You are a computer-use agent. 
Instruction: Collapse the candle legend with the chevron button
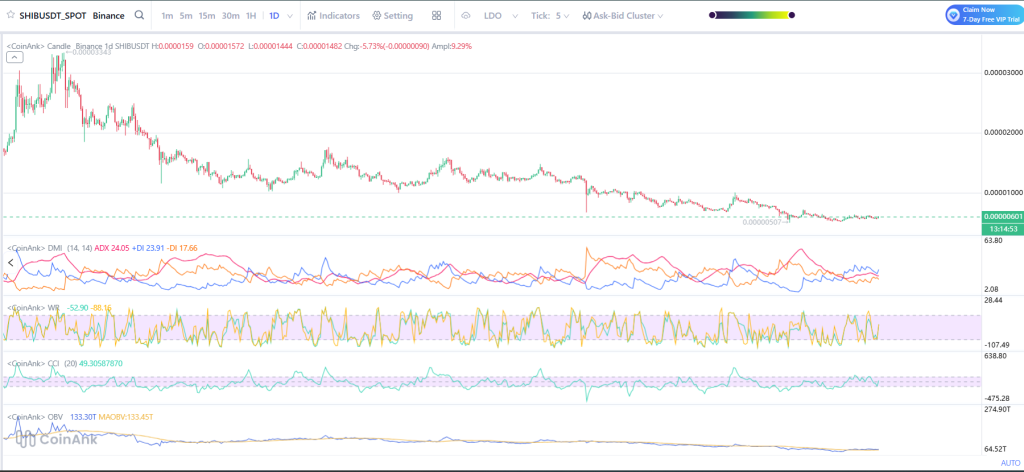click(x=16, y=58)
